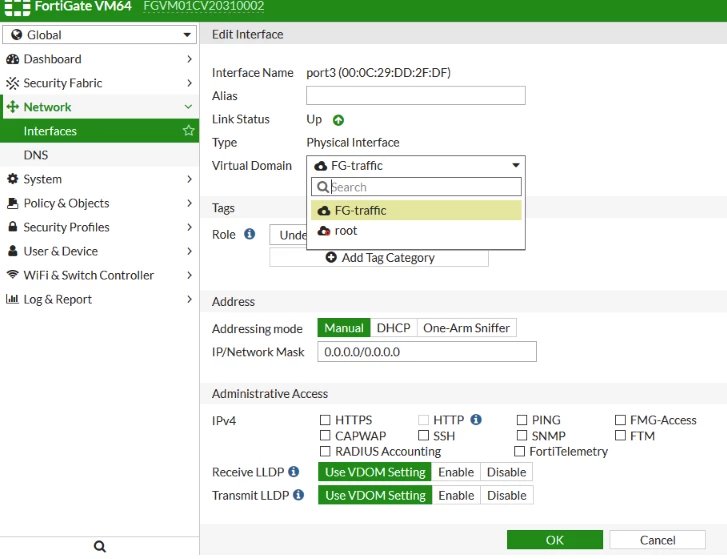The width and height of the screenshot is (727, 559).
Task: Collapse the Virtual Domain dropdown arrow
Action: click(516, 165)
